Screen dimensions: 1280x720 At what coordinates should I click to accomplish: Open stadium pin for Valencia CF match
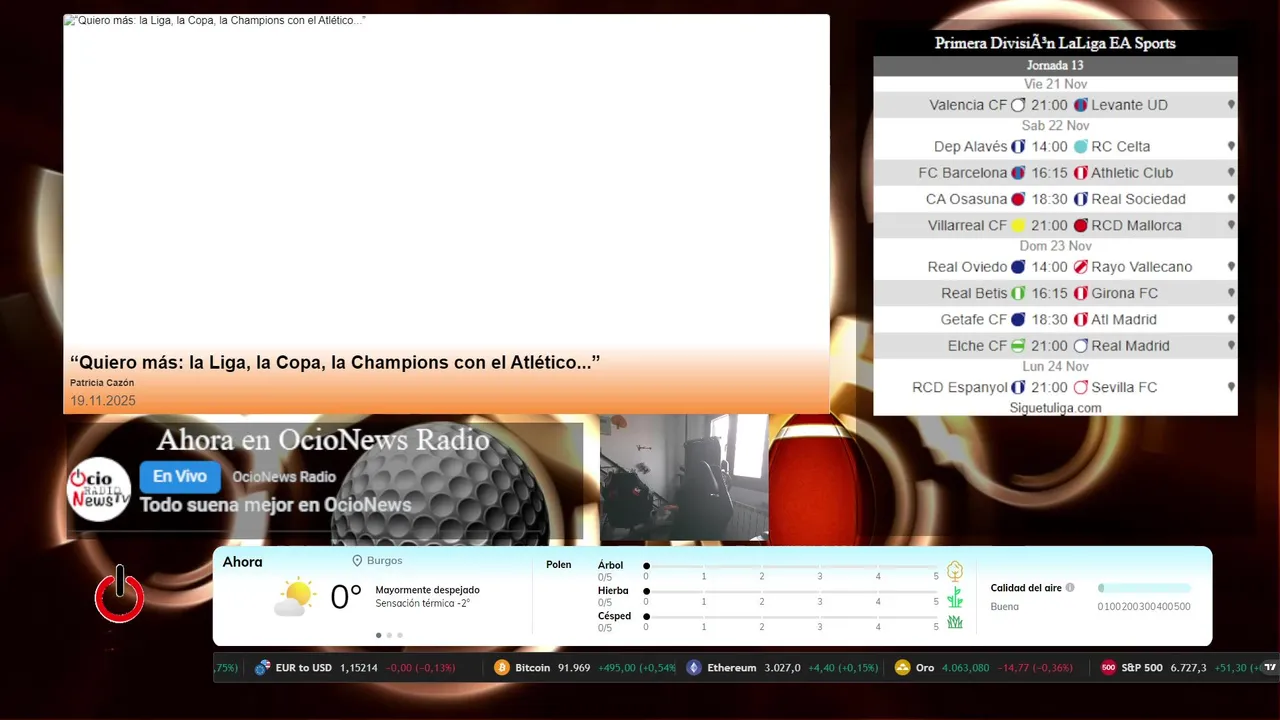[x=1231, y=105]
